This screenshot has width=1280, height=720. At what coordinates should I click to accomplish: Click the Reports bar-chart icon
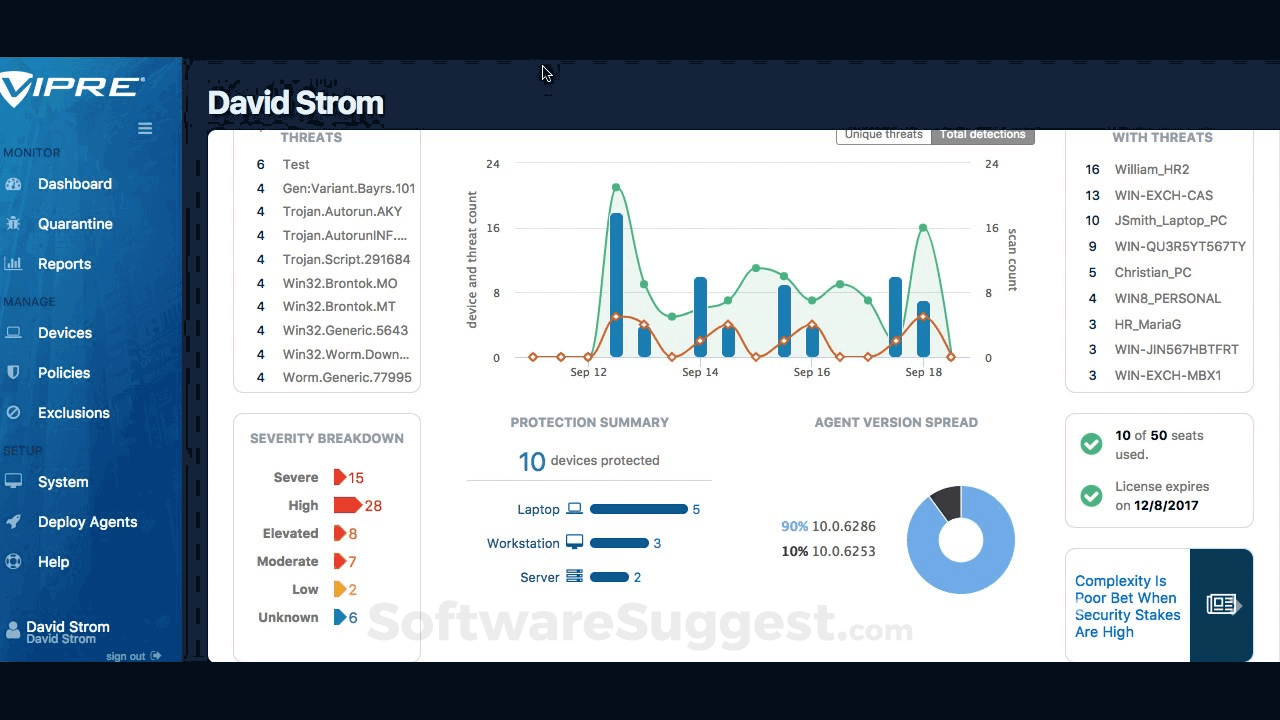pyautogui.click(x=13, y=264)
